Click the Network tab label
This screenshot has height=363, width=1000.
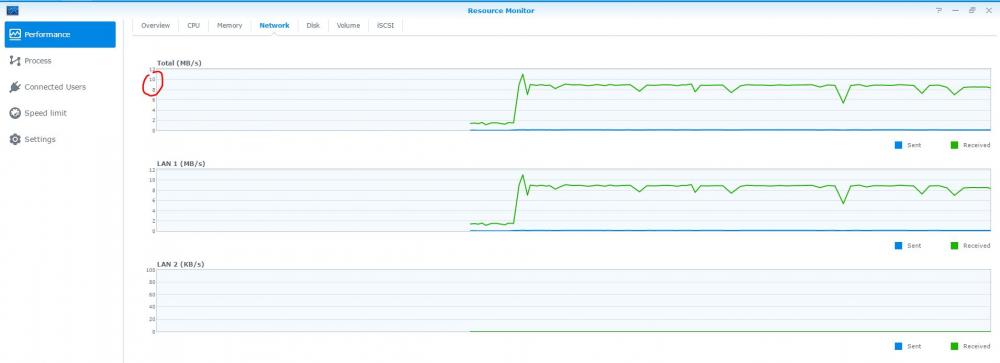274,26
